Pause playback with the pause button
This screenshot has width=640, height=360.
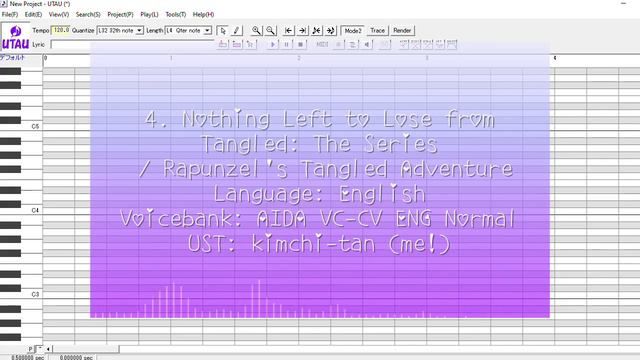[287, 44]
